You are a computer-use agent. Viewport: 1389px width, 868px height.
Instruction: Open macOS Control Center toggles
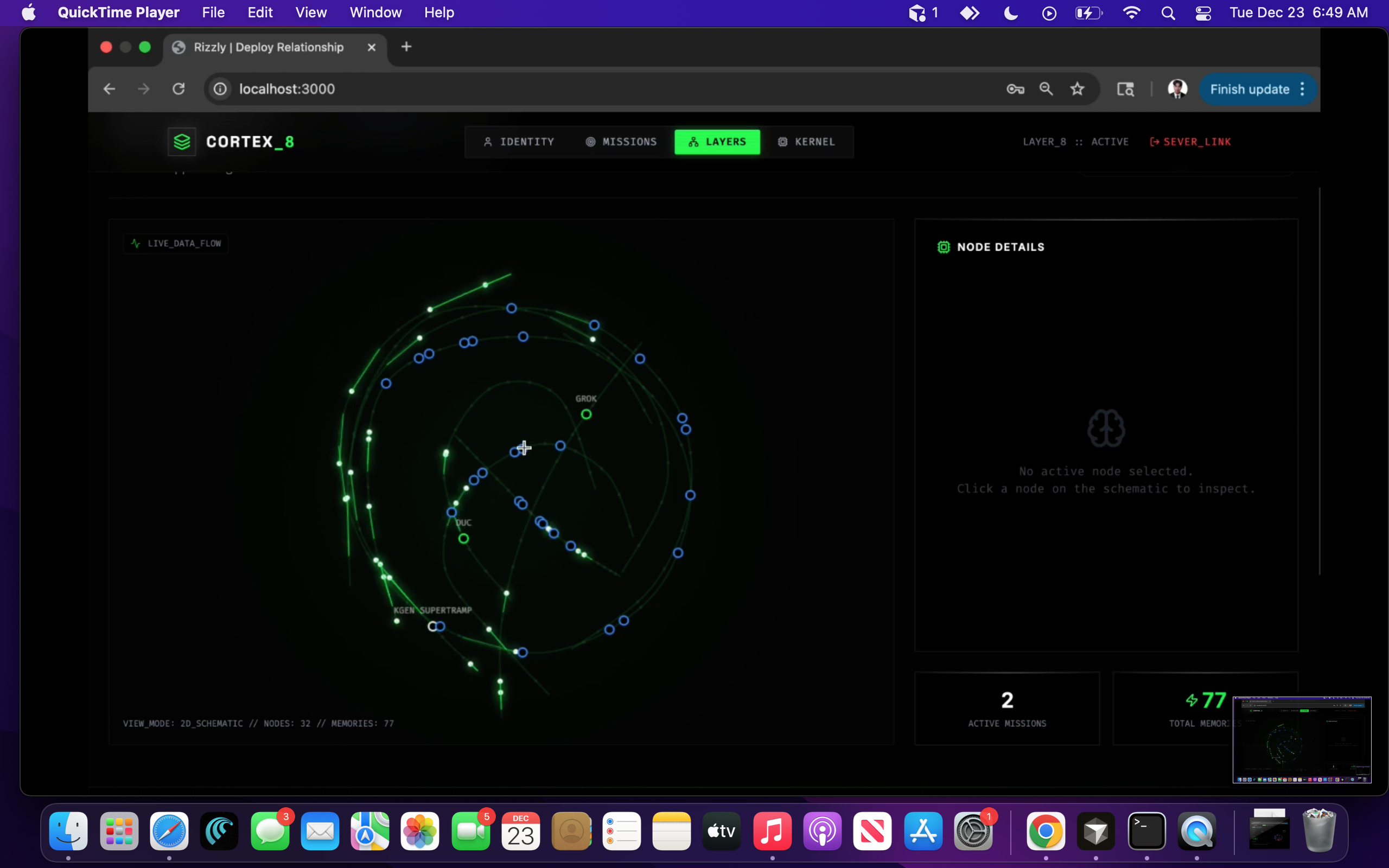point(1203,12)
